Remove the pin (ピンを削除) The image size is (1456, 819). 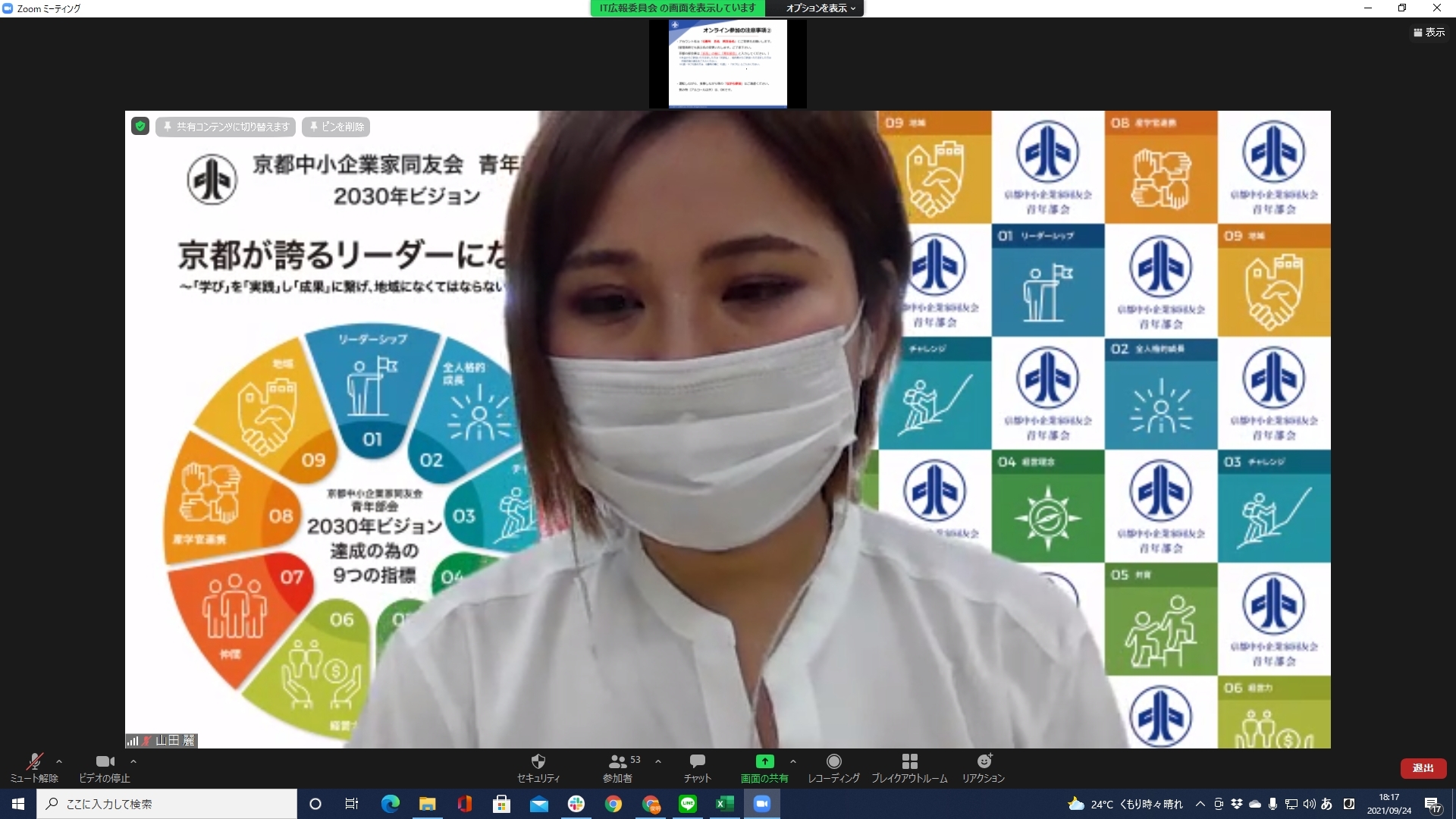[x=336, y=127]
